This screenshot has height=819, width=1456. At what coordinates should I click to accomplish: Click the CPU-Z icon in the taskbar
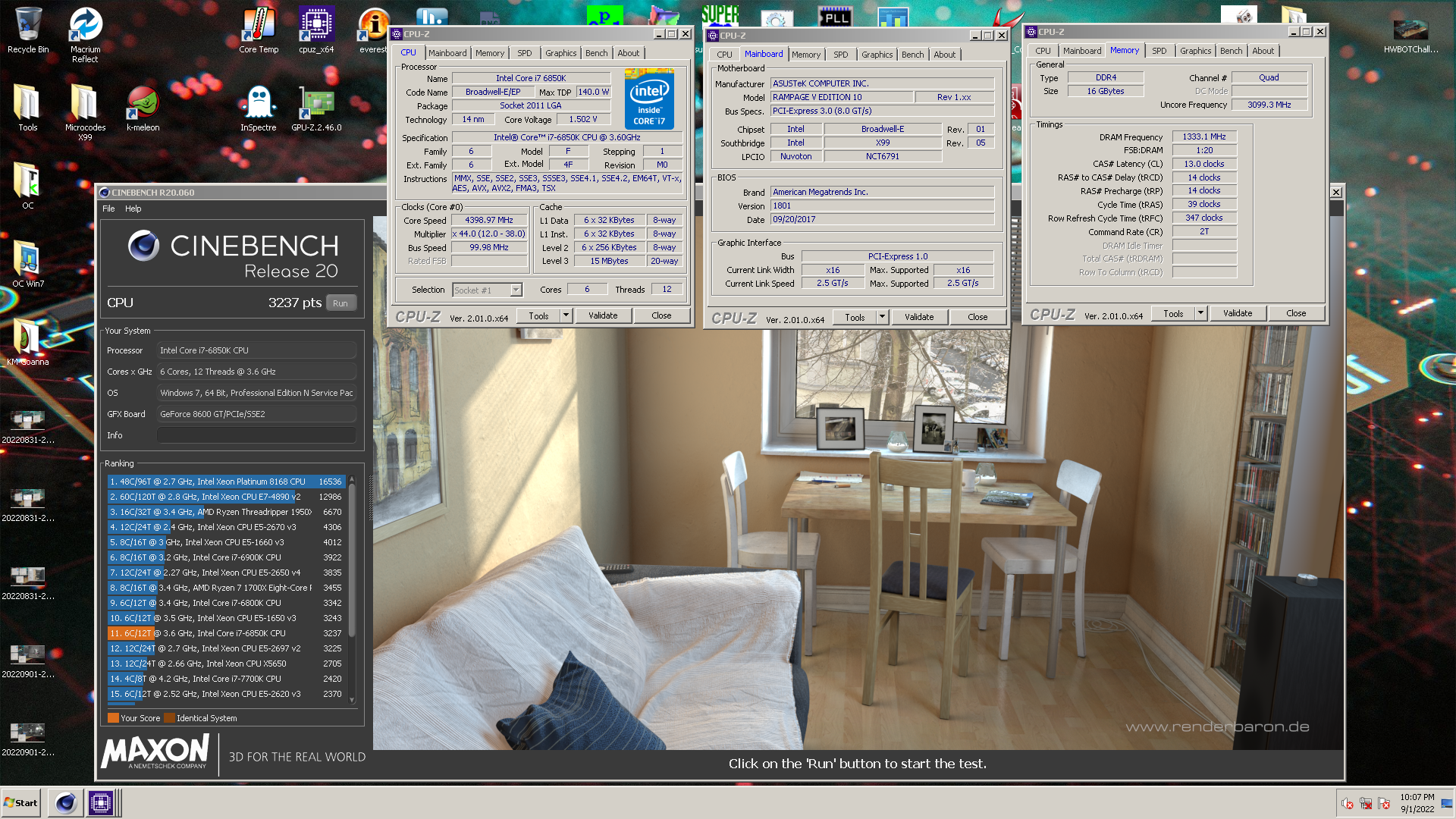pyautogui.click(x=100, y=802)
